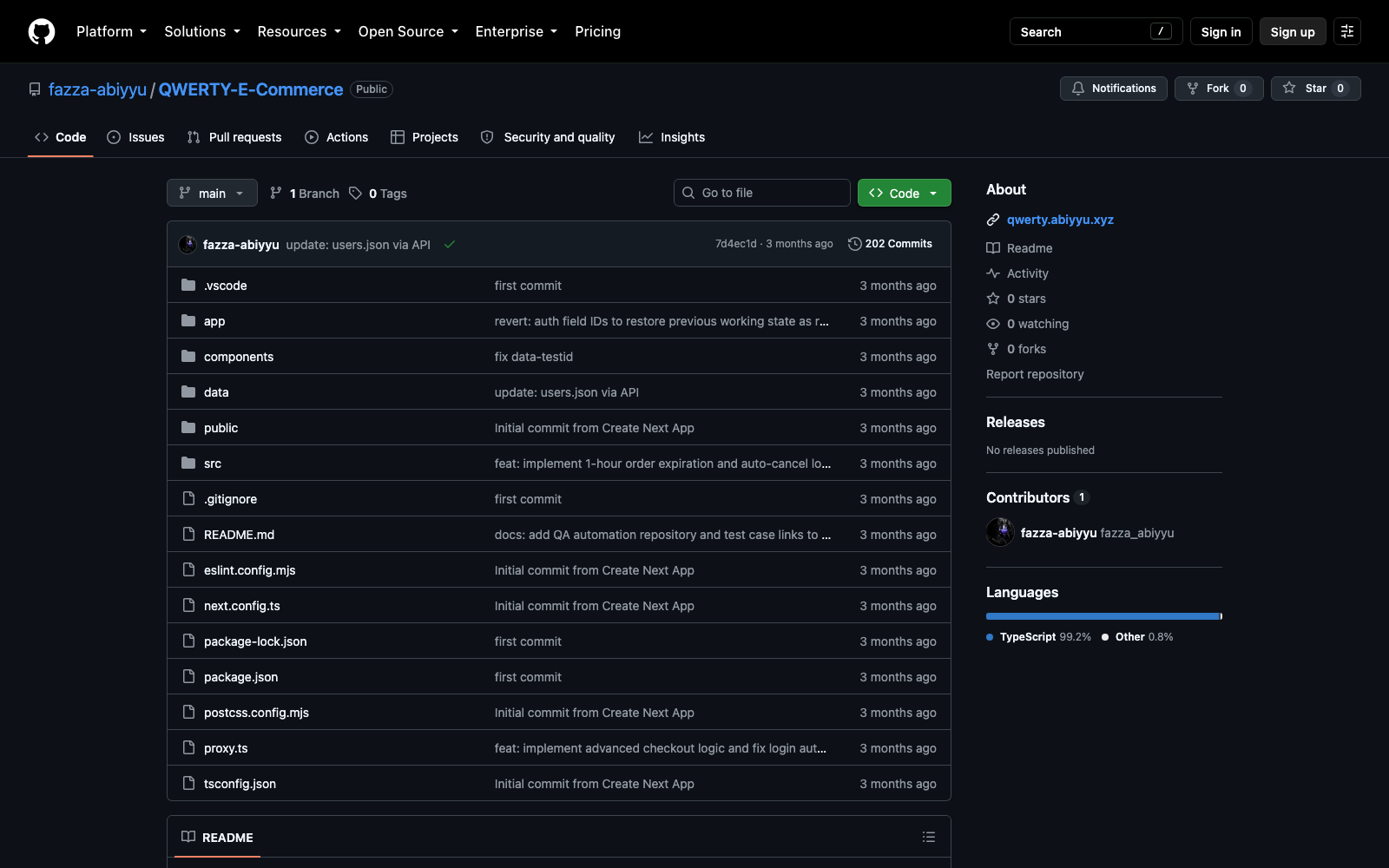Click the GitHub logo icon

(x=42, y=31)
